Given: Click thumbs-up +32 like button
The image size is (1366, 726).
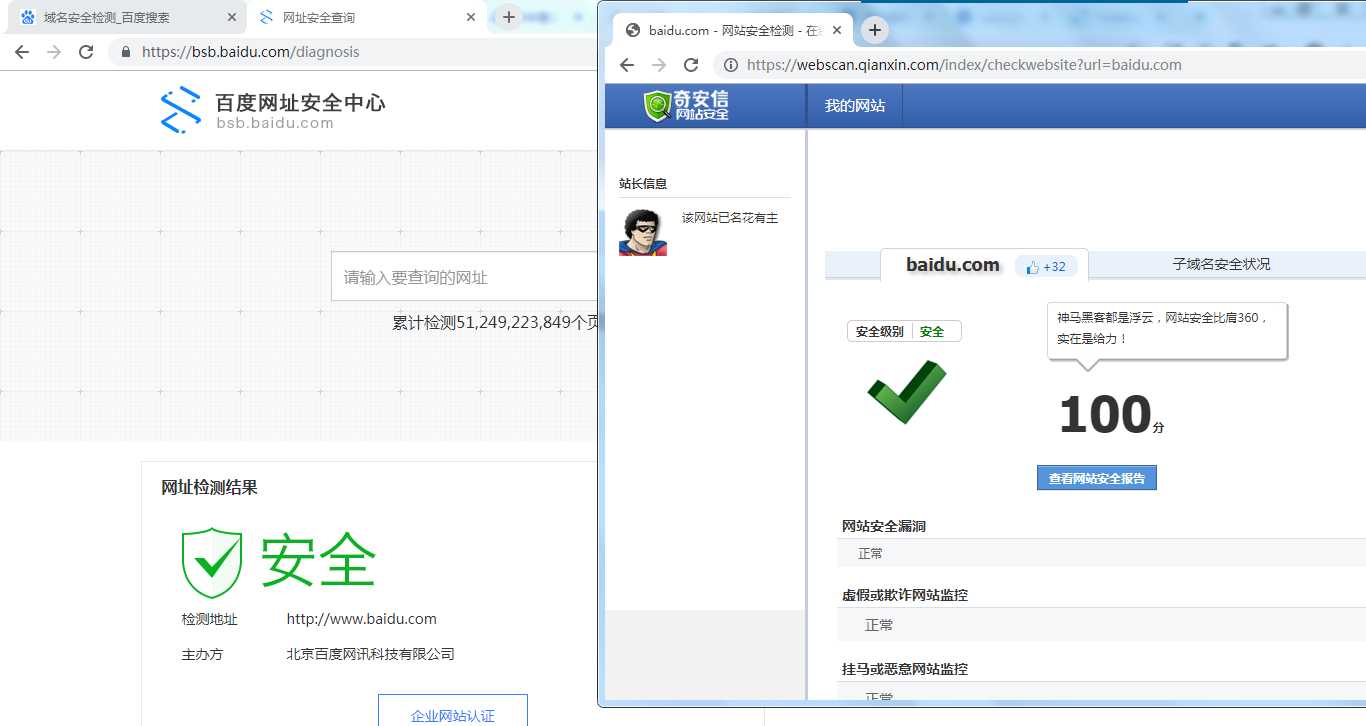Looking at the screenshot, I should click(x=1046, y=267).
